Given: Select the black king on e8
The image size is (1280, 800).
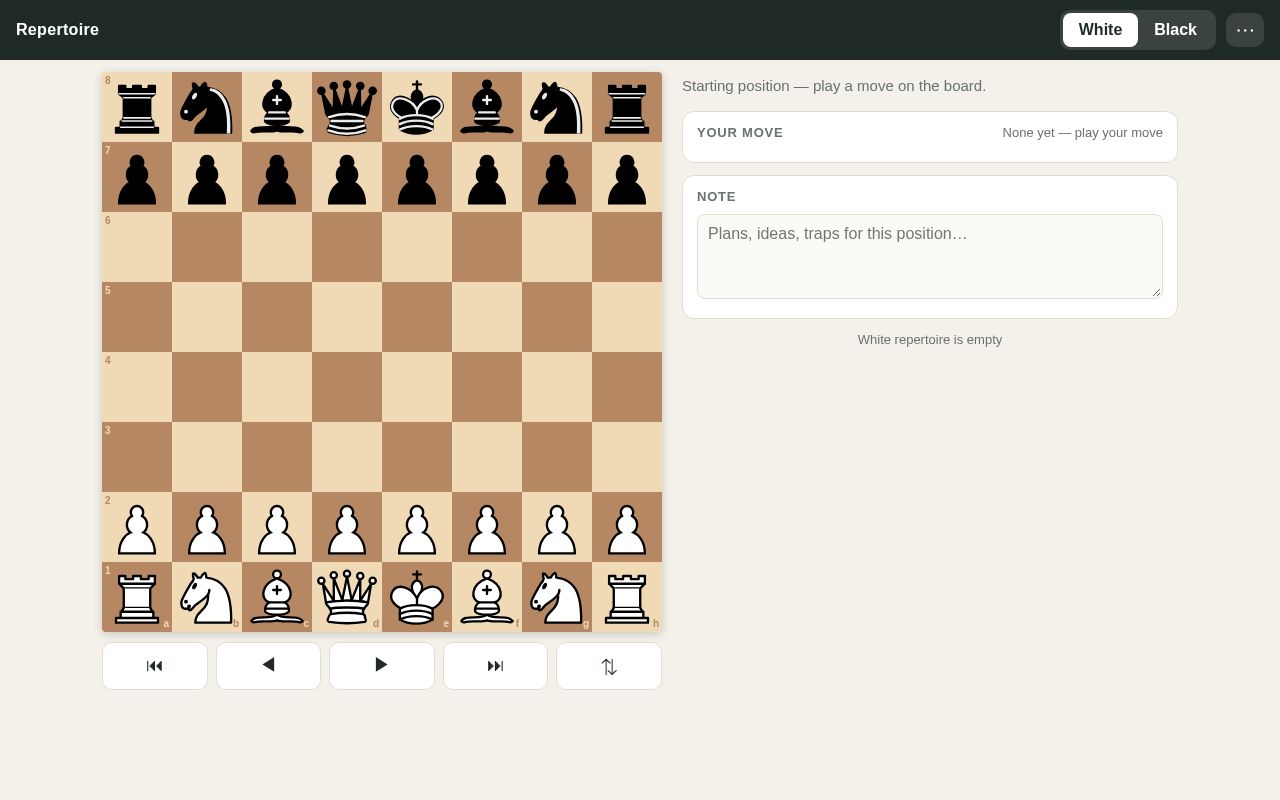Looking at the screenshot, I should pyautogui.click(x=417, y=107).
